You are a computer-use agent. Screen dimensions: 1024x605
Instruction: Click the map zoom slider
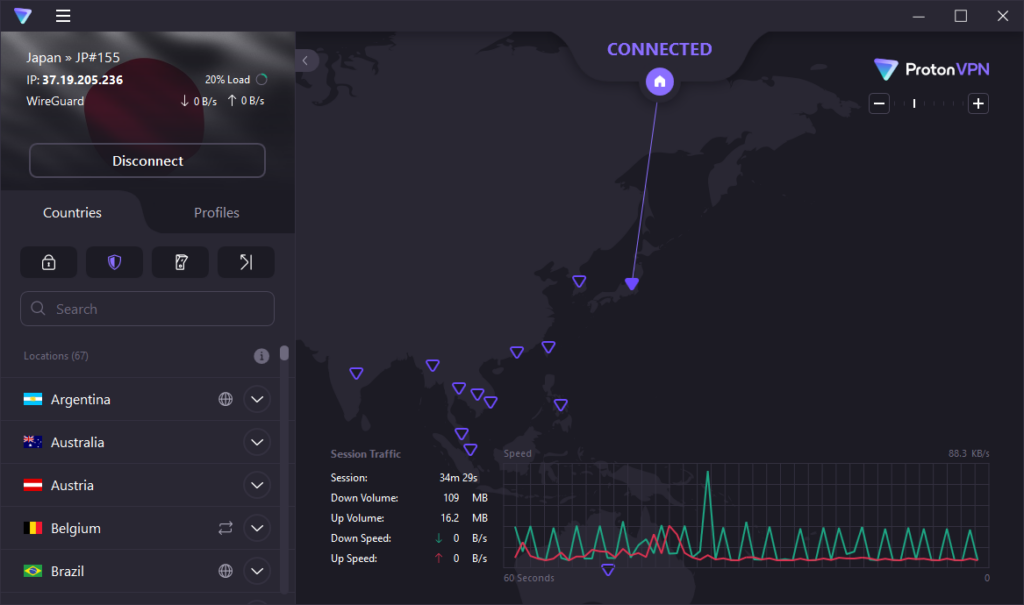928,103
